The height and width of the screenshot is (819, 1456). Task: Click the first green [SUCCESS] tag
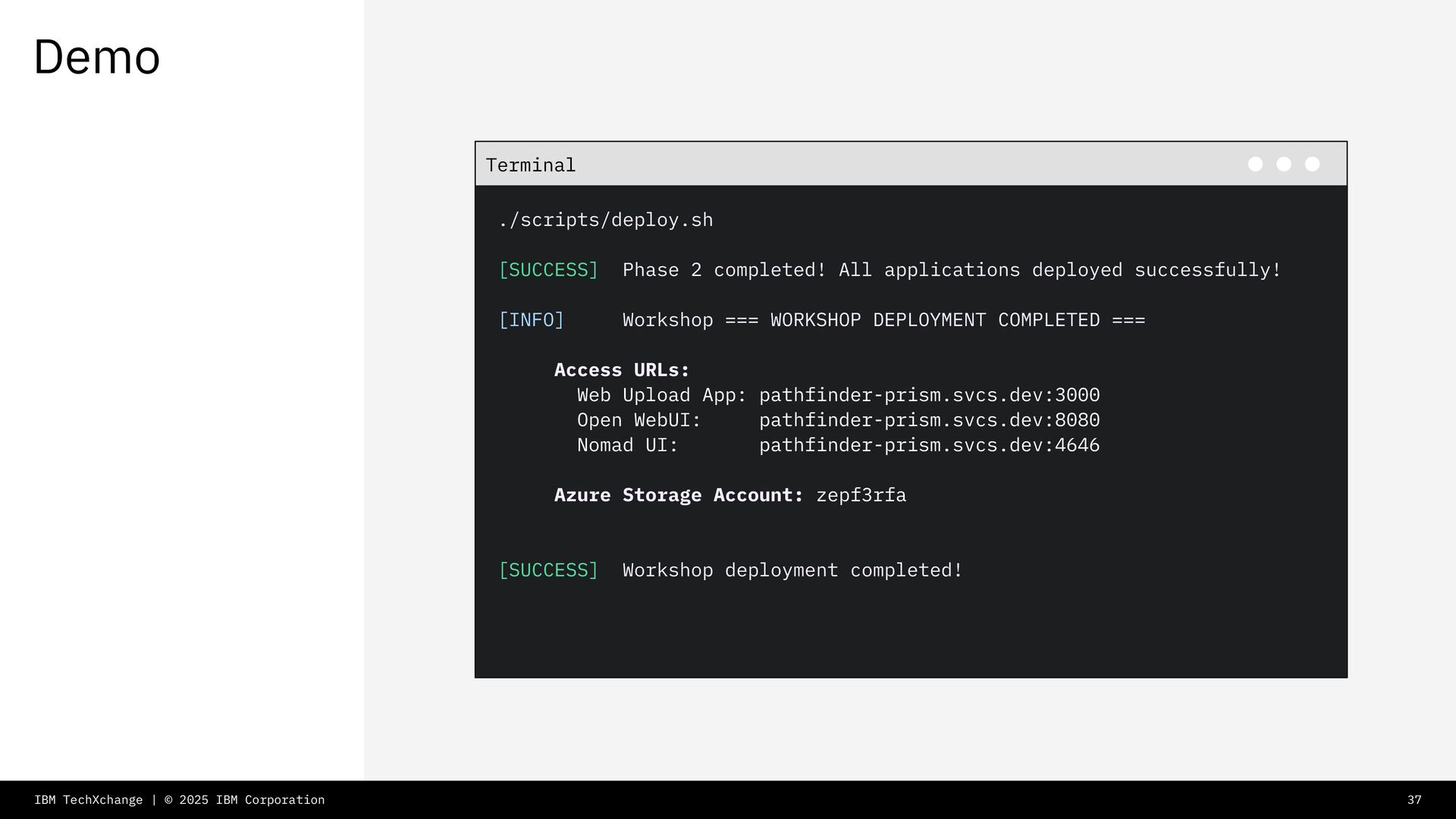548,270
